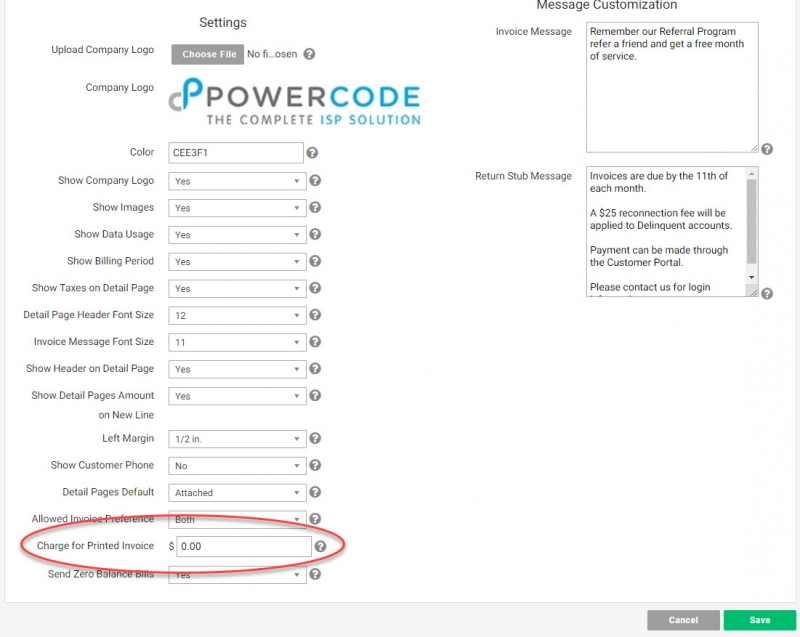This screenshot has width=800, height=637.
Task: Click help icon next to Return Stub Message
Action: point(766,293)
